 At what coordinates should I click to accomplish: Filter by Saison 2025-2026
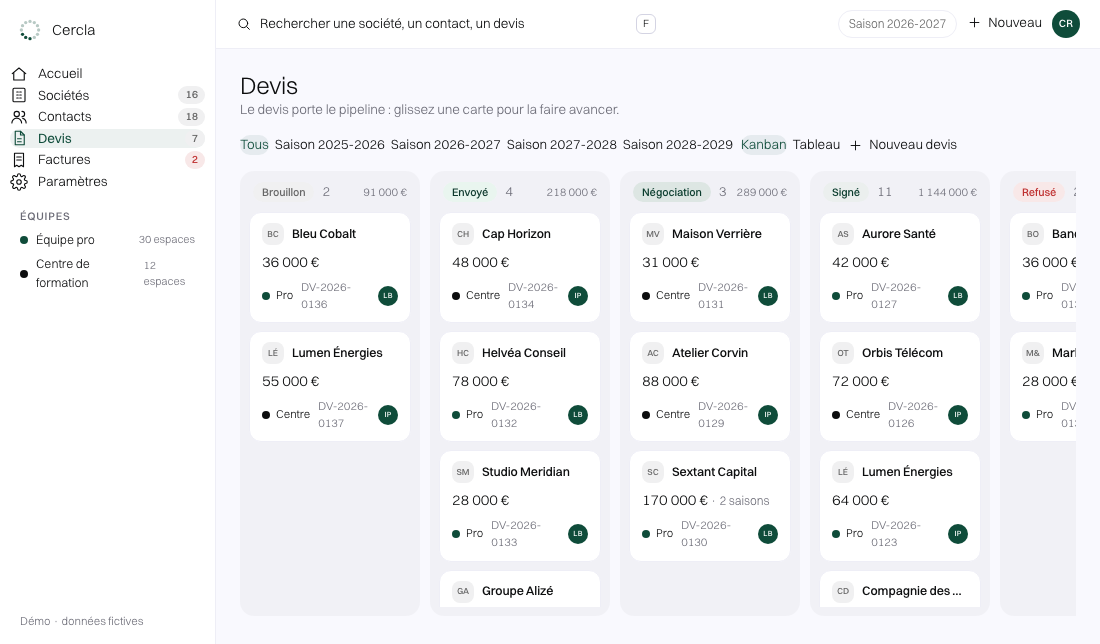(330, 145)
